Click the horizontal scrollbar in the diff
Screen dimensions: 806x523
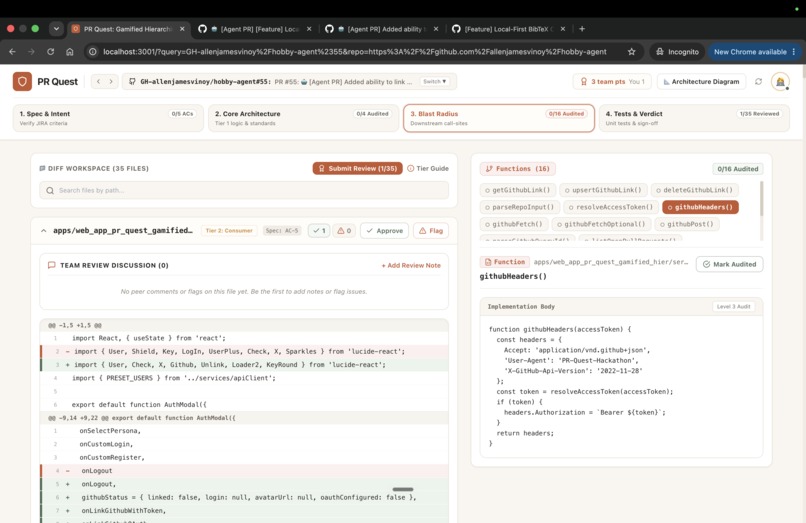[403, 489]
